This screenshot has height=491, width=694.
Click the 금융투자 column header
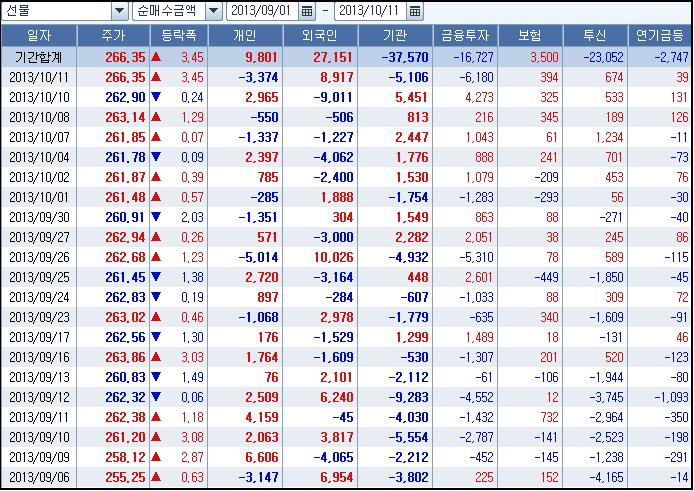click(x=465, y=35)
